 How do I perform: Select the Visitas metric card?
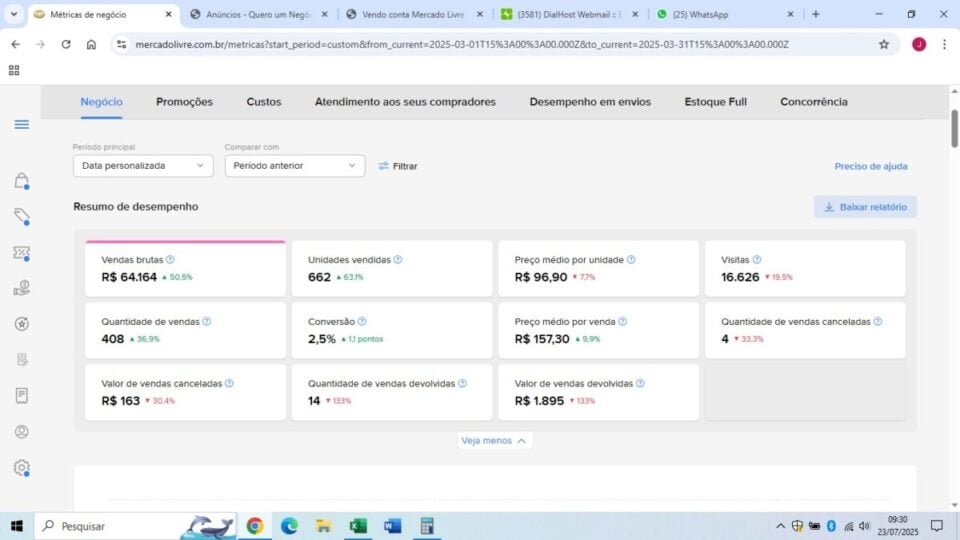pyautogui.click(x=805, y=268)
